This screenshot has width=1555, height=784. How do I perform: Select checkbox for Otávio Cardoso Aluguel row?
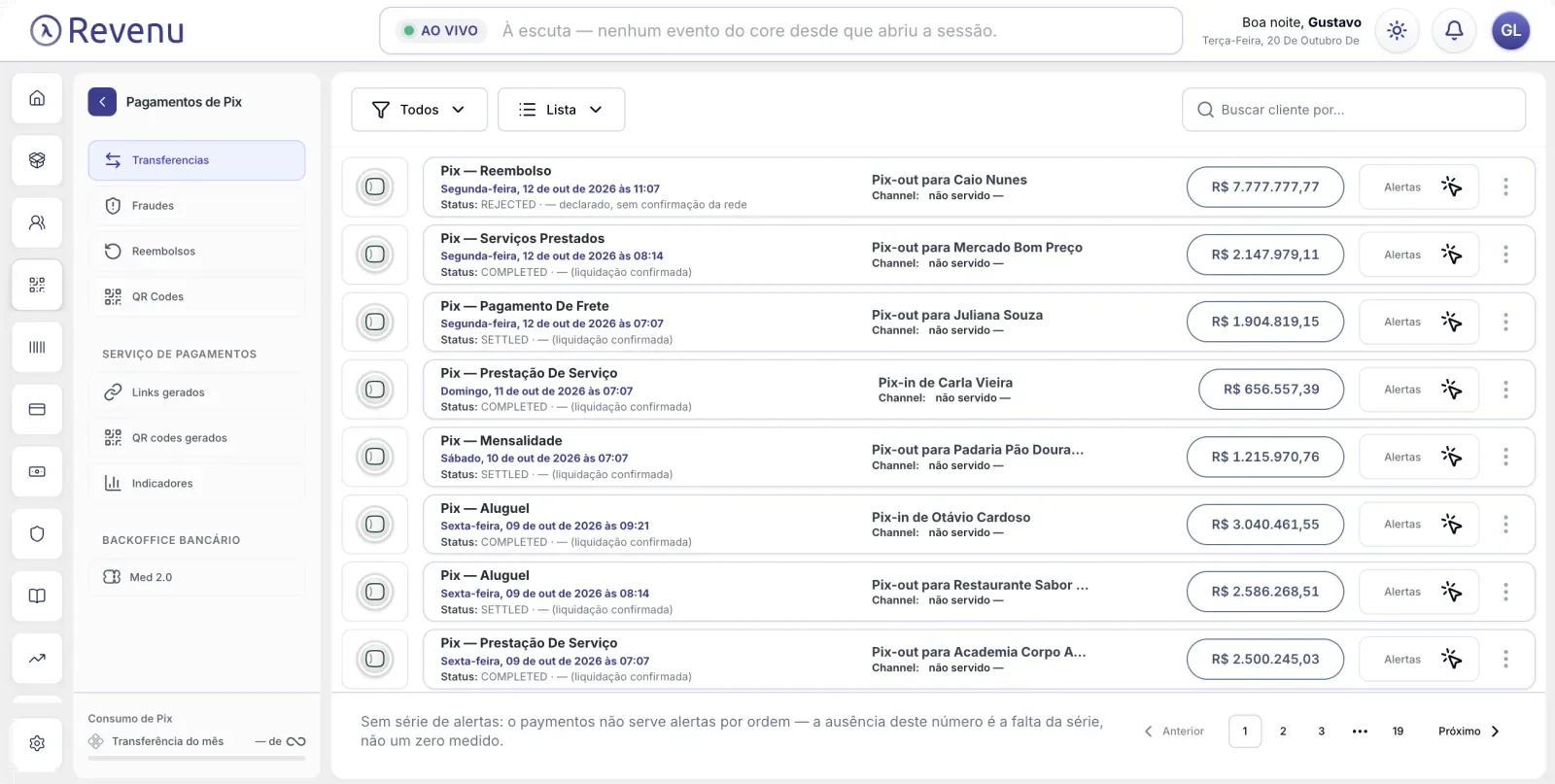[x=375, y=525]
